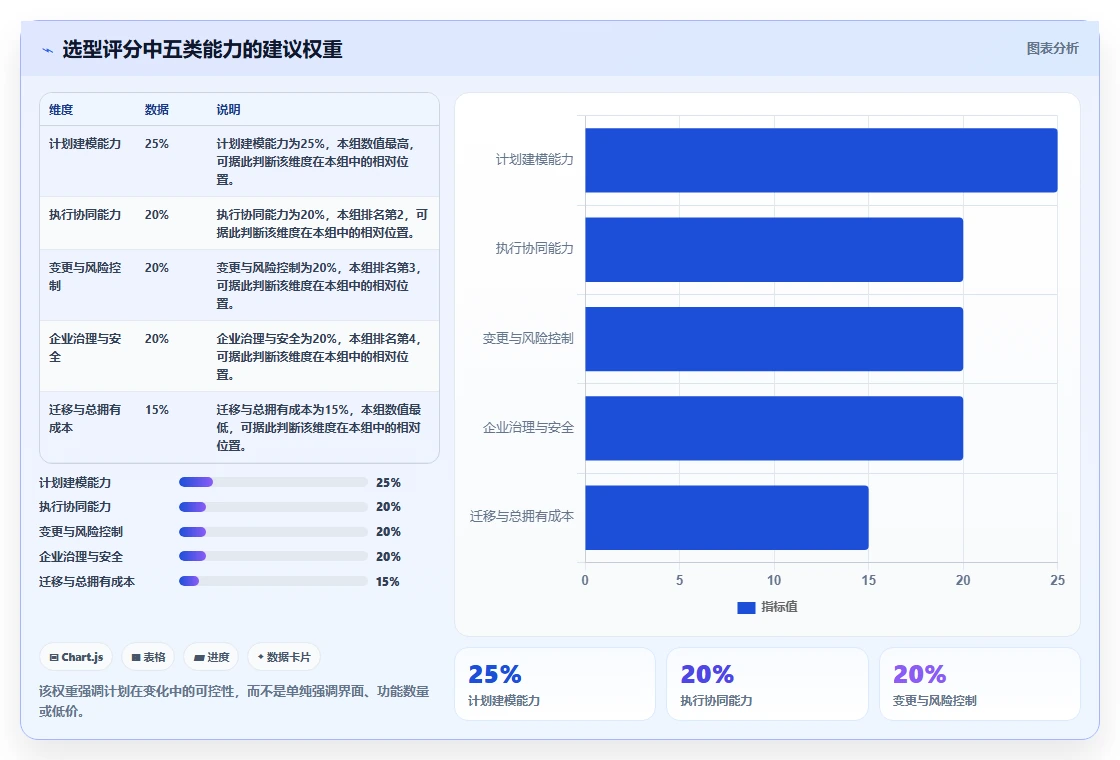The width and height of the screenshot is (1120, 760).
Task: Click the y-axis label 迁移与总拥有成本
Action: click(x=521, y=516)
